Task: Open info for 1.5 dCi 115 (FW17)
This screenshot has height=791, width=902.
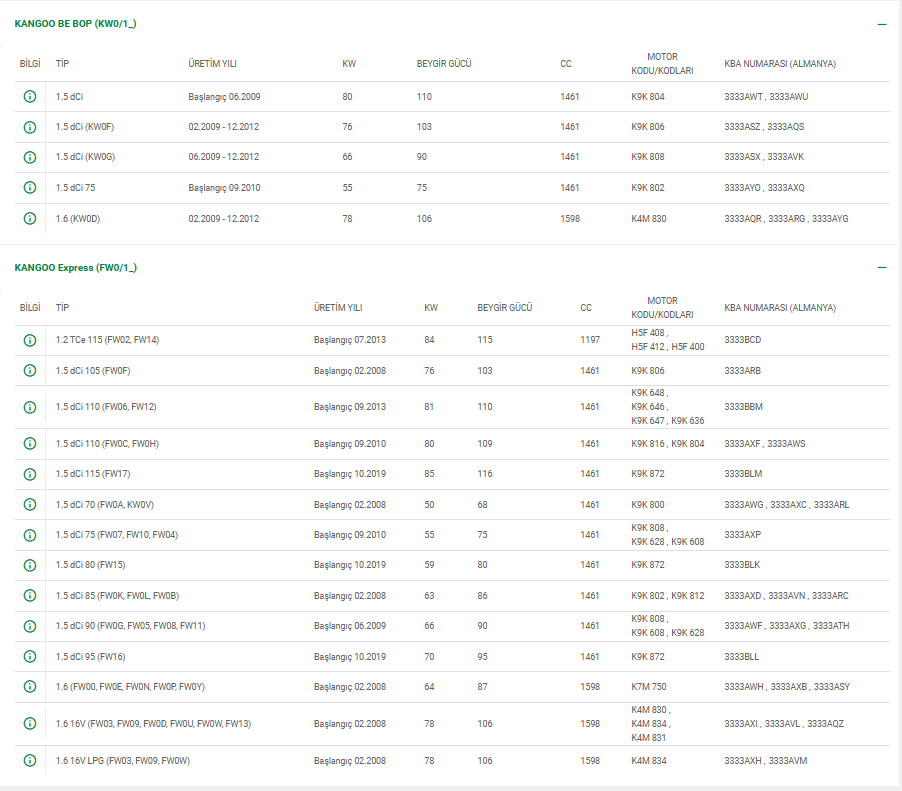Action: click(x=30, y=474)
